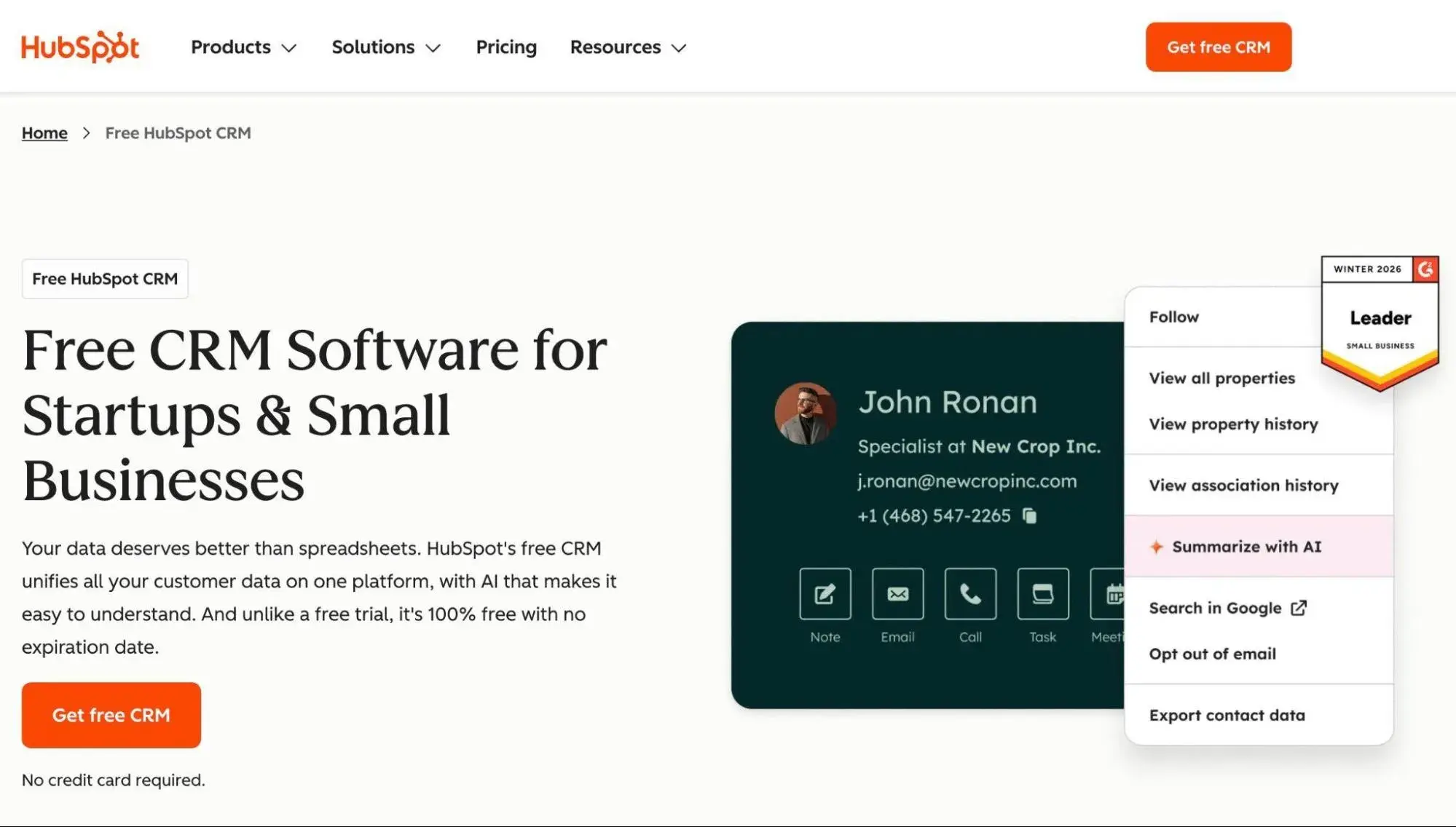Image resolution: width=1456 pixels, height=827 pixels.
Task: Click John Ronan's profile photo
Action: tap(805, 413)
